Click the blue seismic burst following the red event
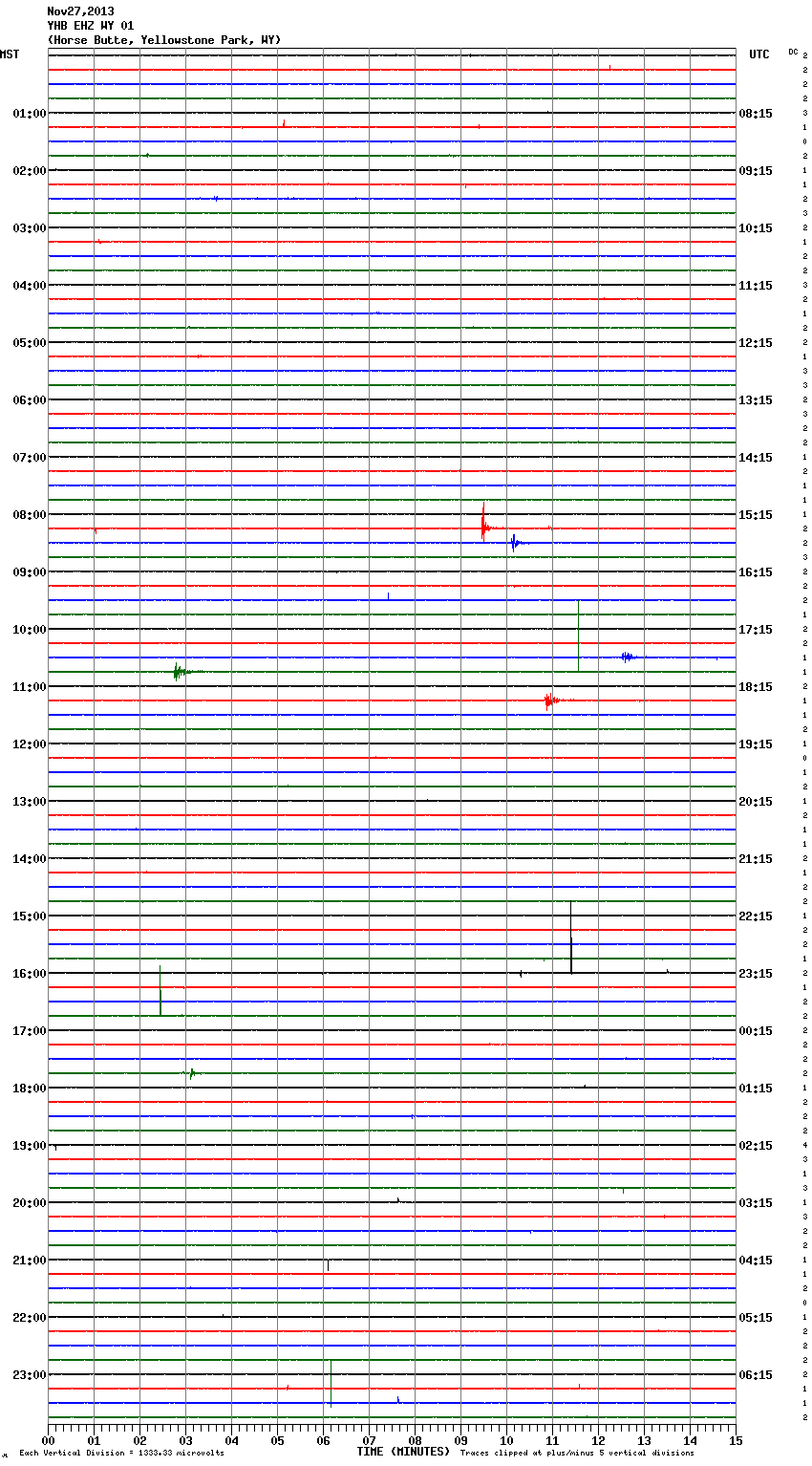Image resolution: width=812 pixels, height=1466 pixels. tap(514, 543)
